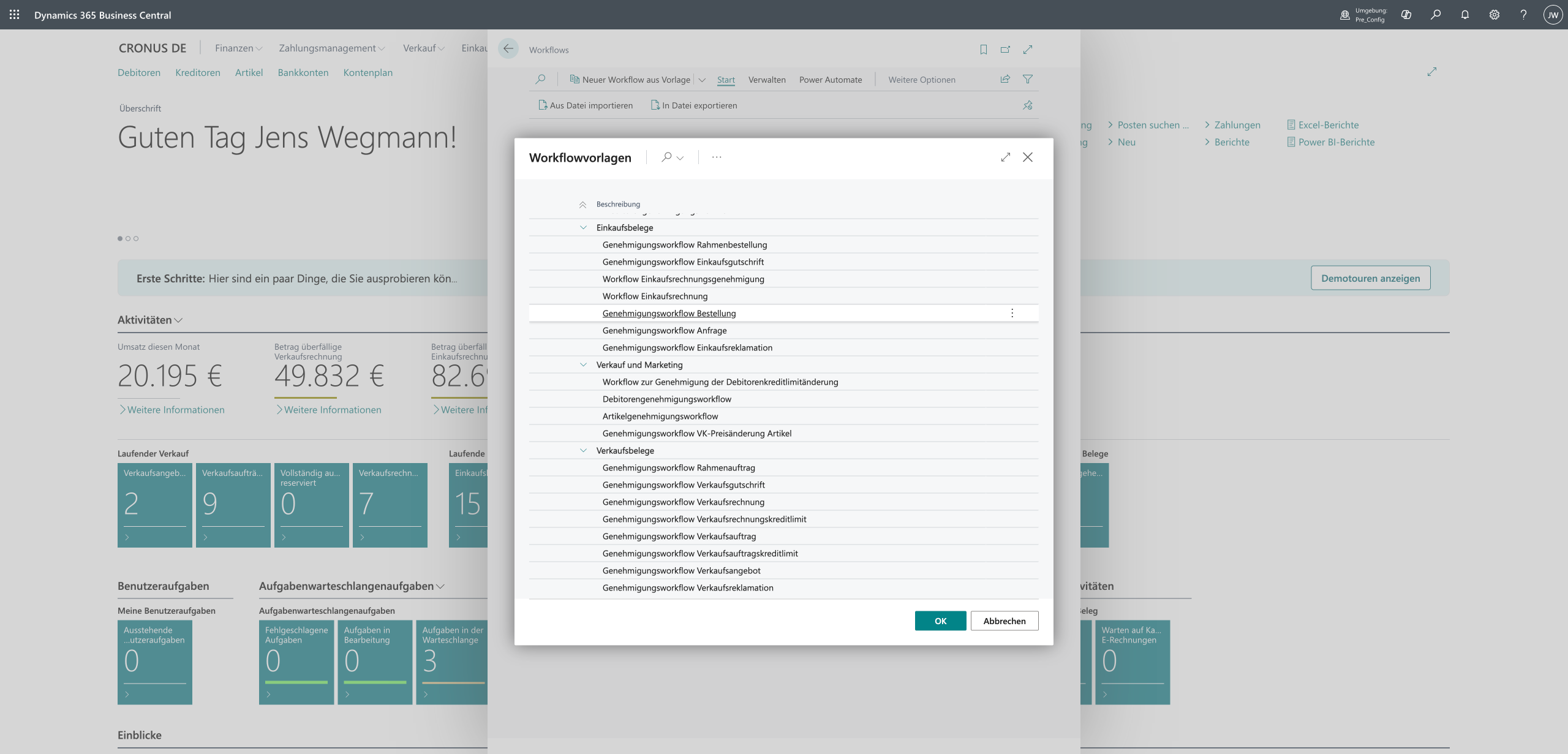Click the back arrow beside the Workflows title

pyautogui.click(x=508, y=49)
